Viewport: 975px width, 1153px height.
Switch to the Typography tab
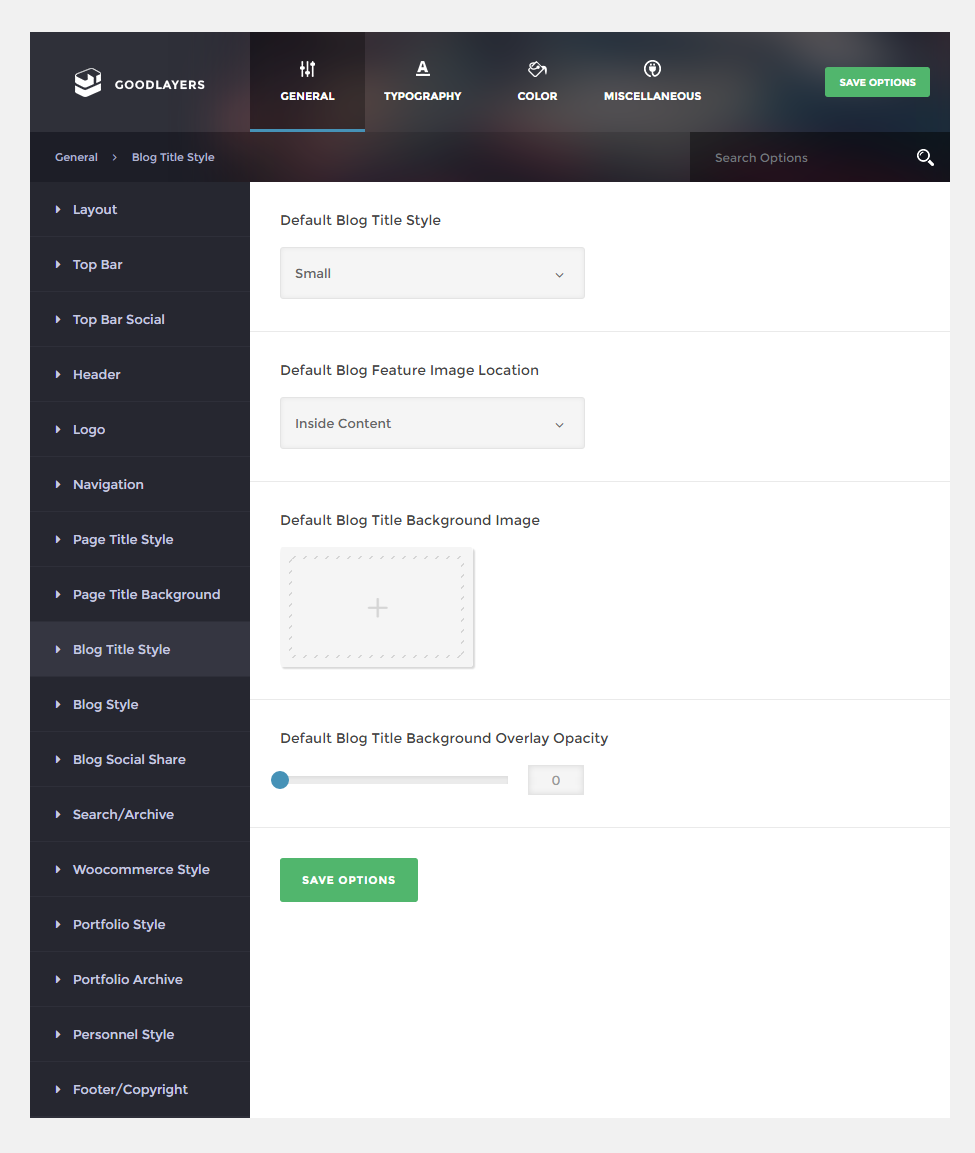point(422,82)
